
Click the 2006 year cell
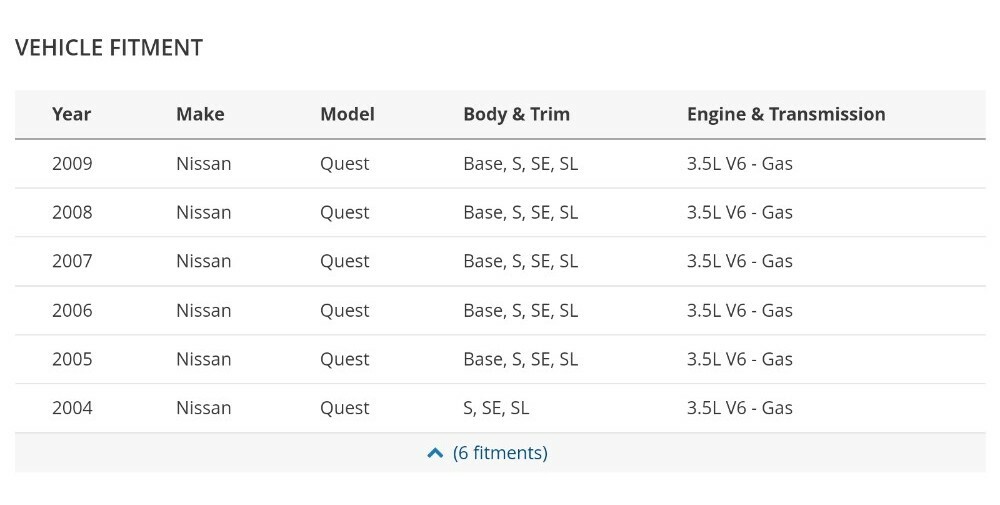pos(72,310)
